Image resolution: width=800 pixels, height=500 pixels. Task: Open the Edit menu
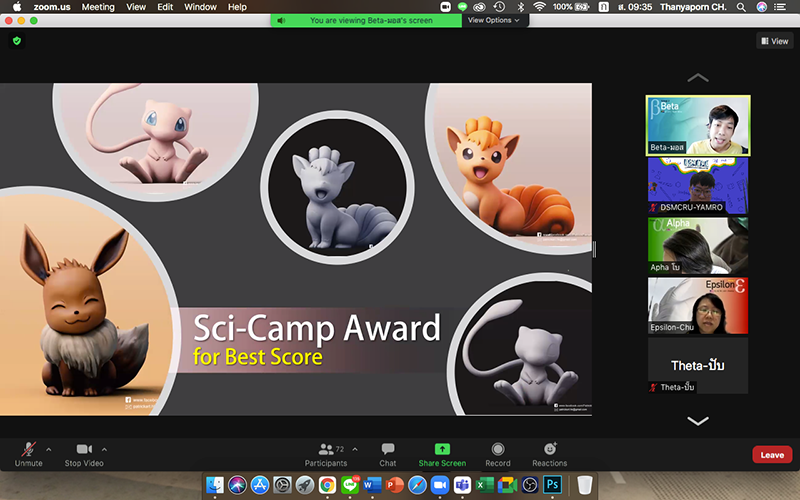(165, 7)
